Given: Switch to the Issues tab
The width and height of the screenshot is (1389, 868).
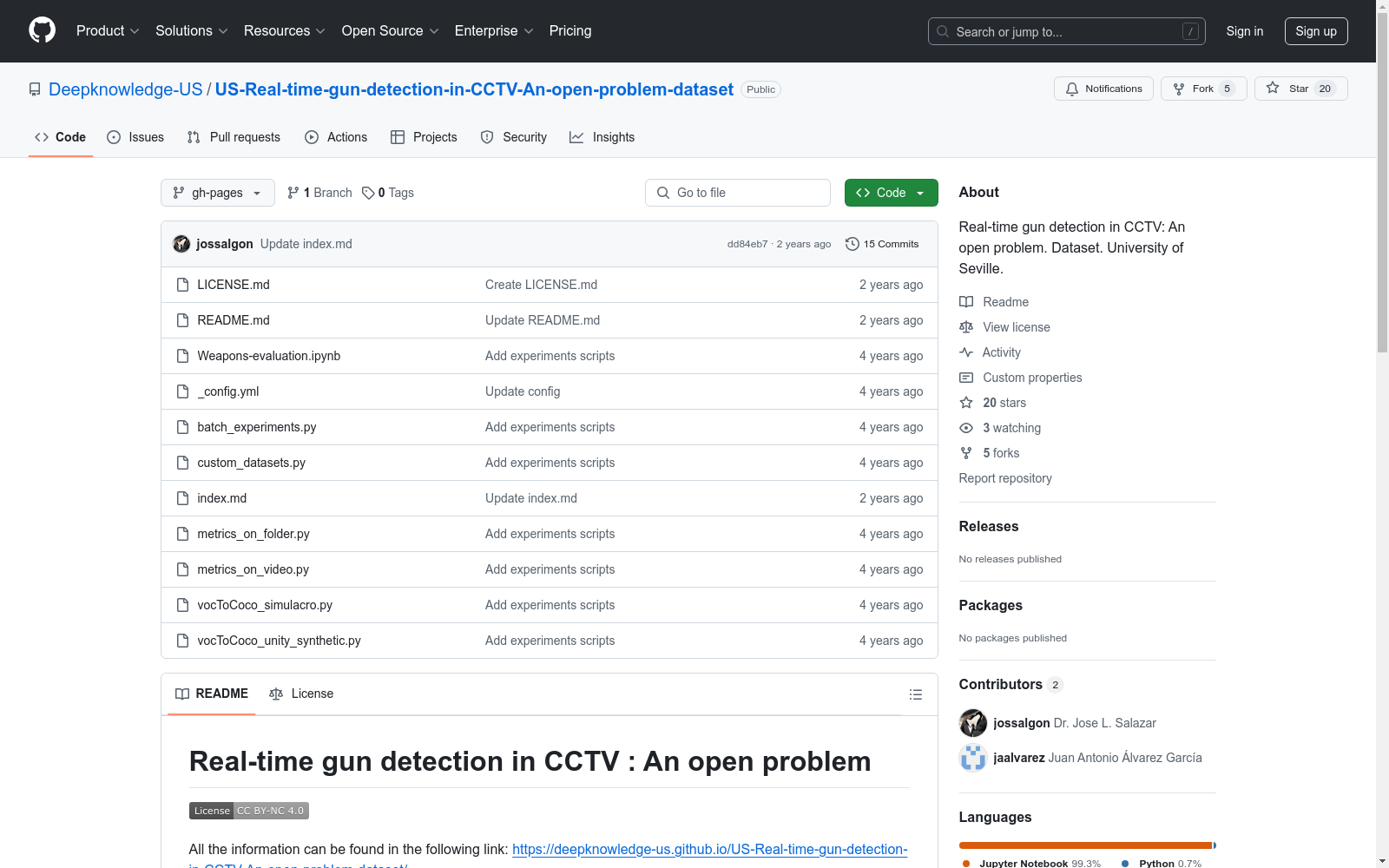Looking at the screenshot, I should tap(135, 137).
